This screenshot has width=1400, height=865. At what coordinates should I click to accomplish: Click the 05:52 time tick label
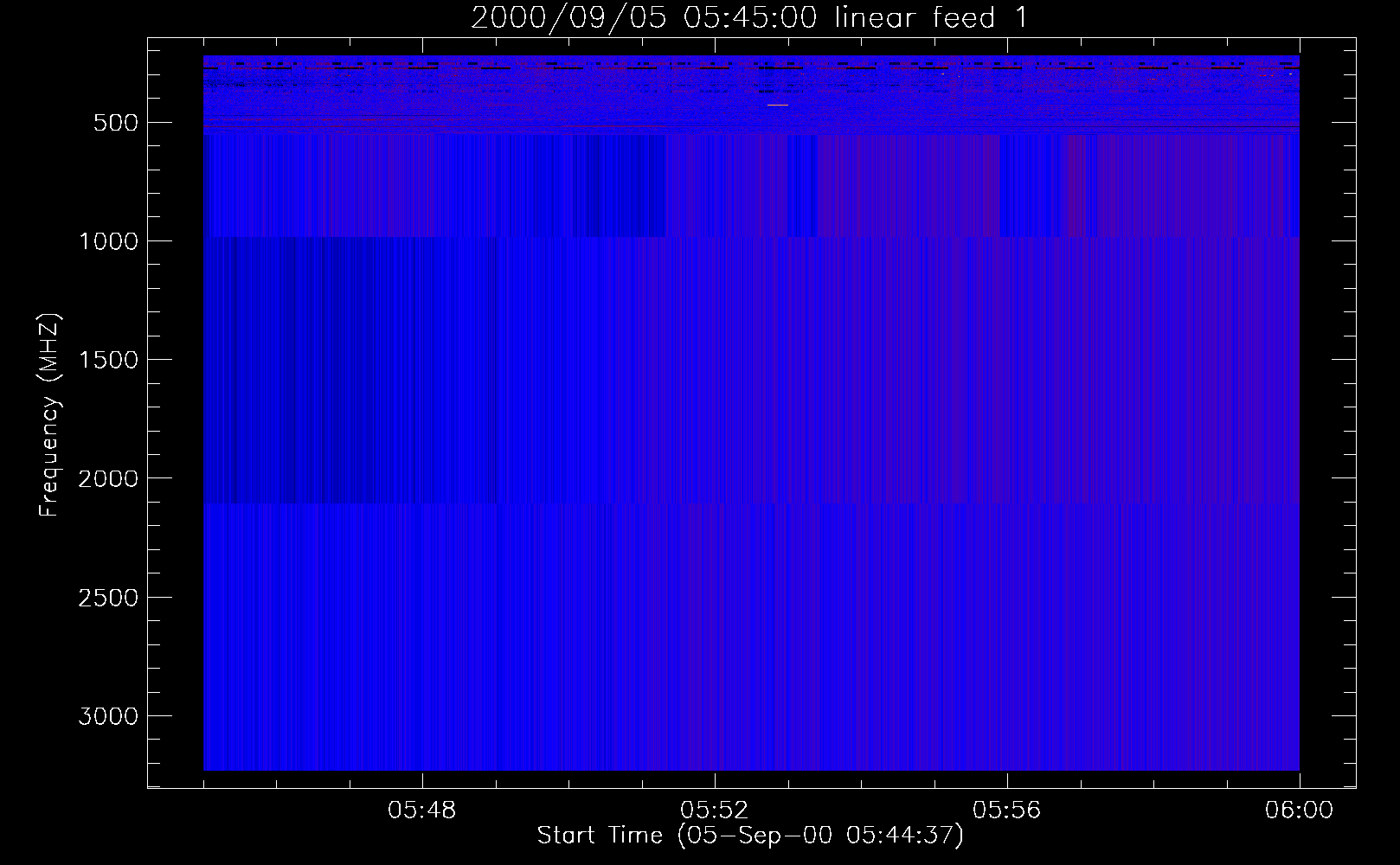(x=715, y=811)
